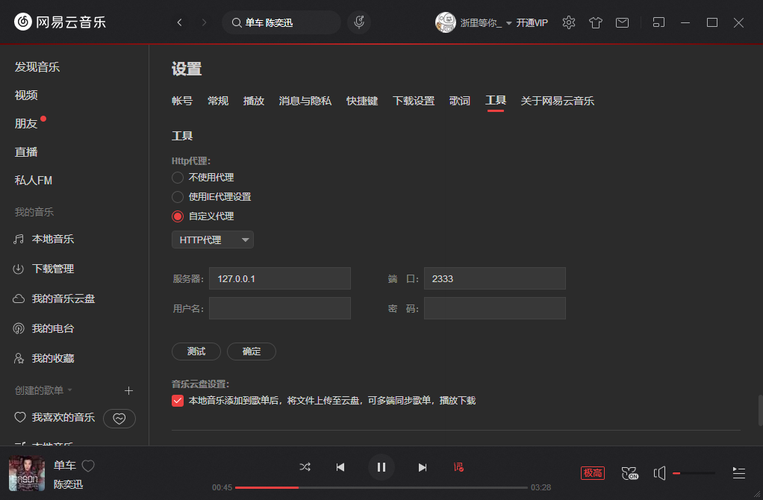Open the HTTP代理 type dropdown
Screen dimensions: 763x500
213,240
